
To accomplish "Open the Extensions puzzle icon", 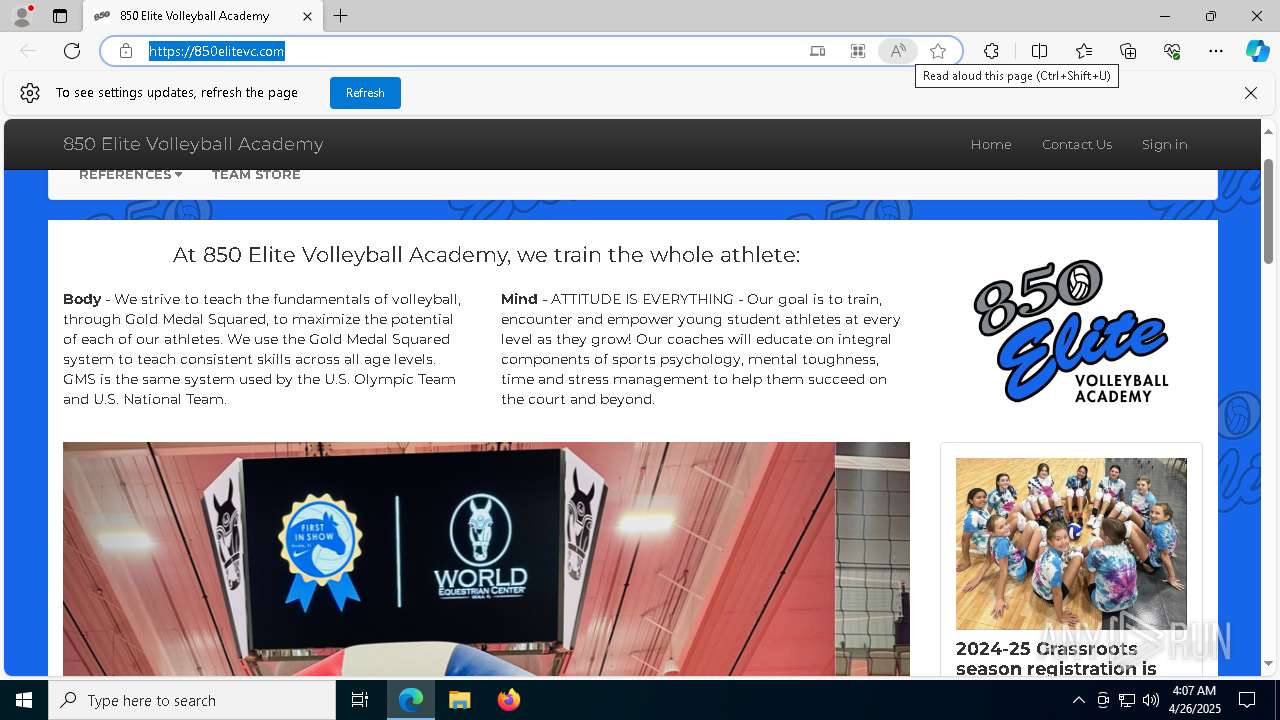I will point(991,51).
